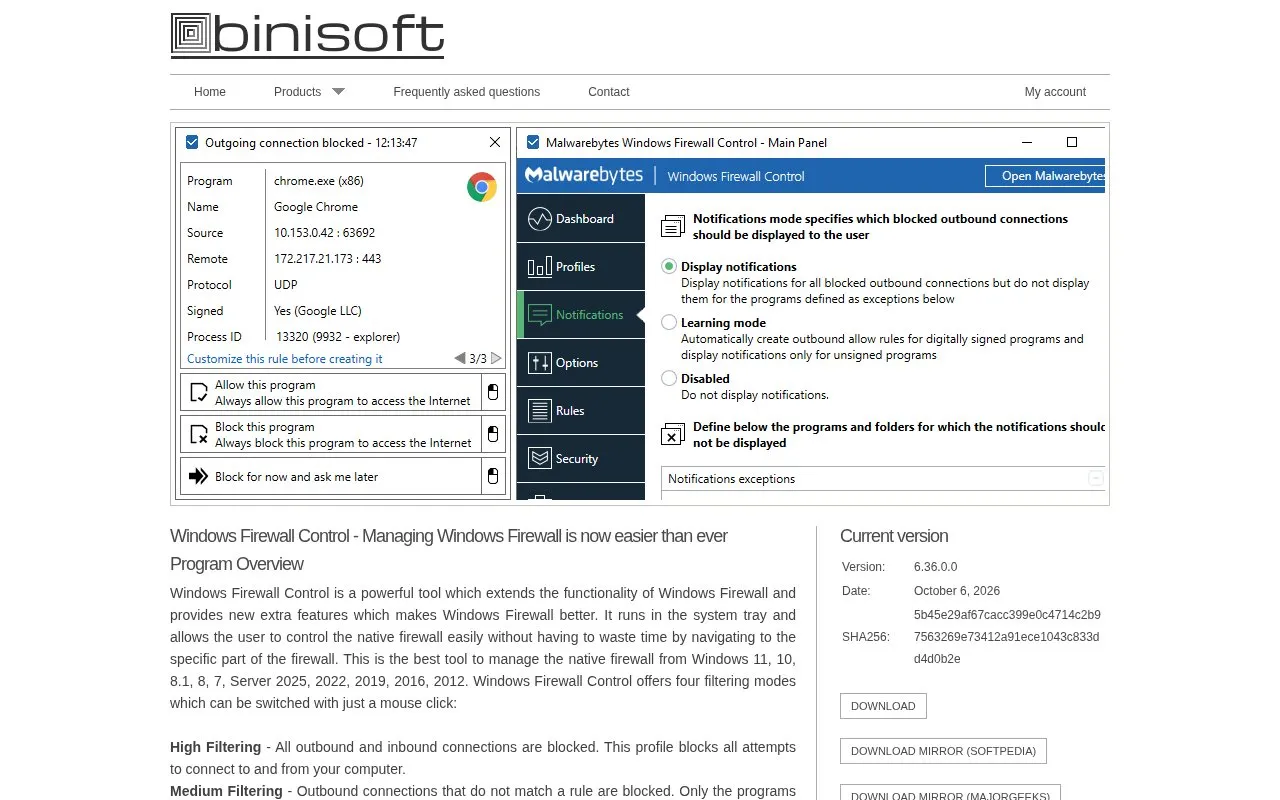Click the Profiles sidebar icon
Viewport: 1280px width, 800px height.
(540, 267)
